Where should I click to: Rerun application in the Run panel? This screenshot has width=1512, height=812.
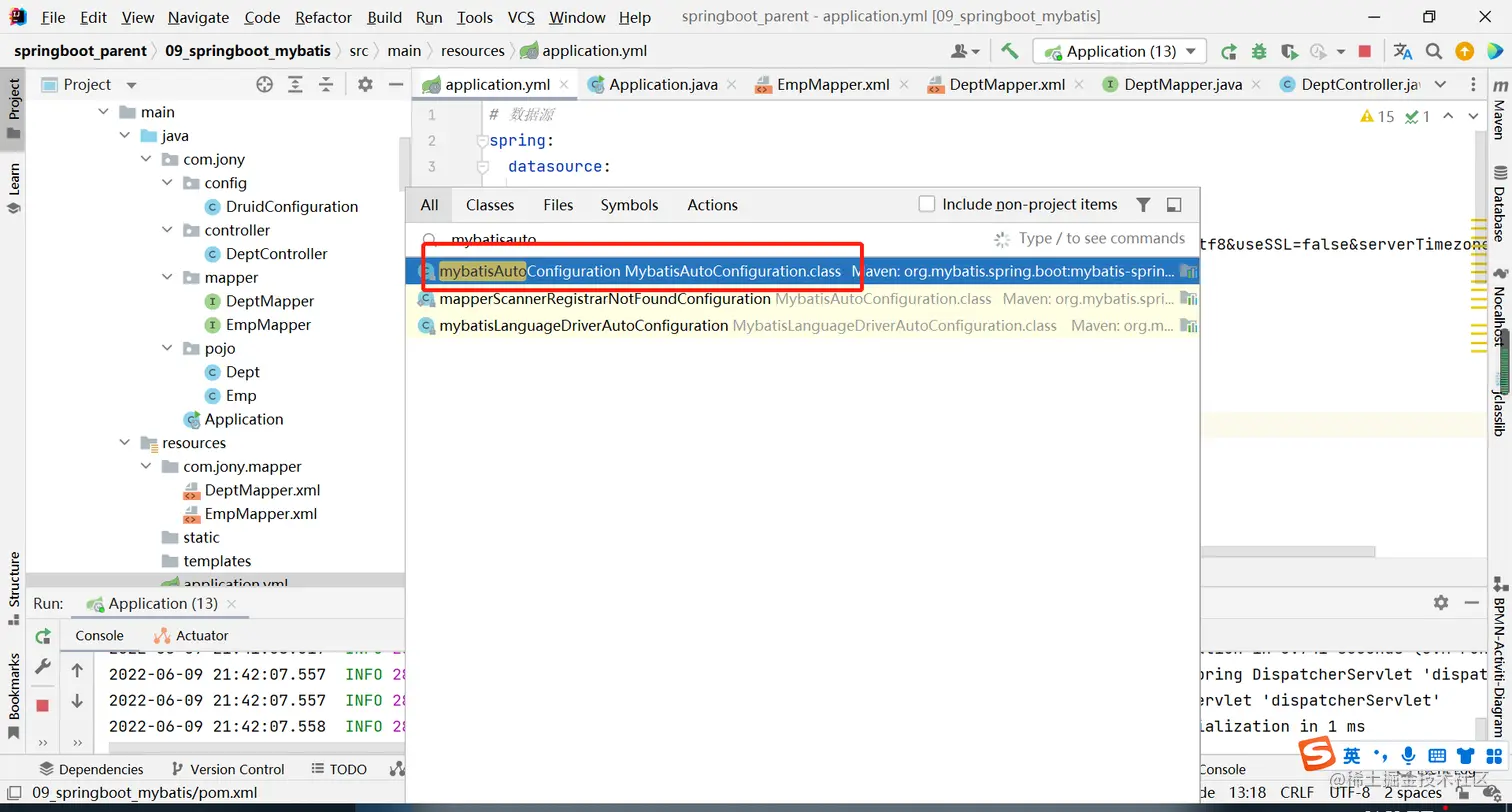(43, 636)
